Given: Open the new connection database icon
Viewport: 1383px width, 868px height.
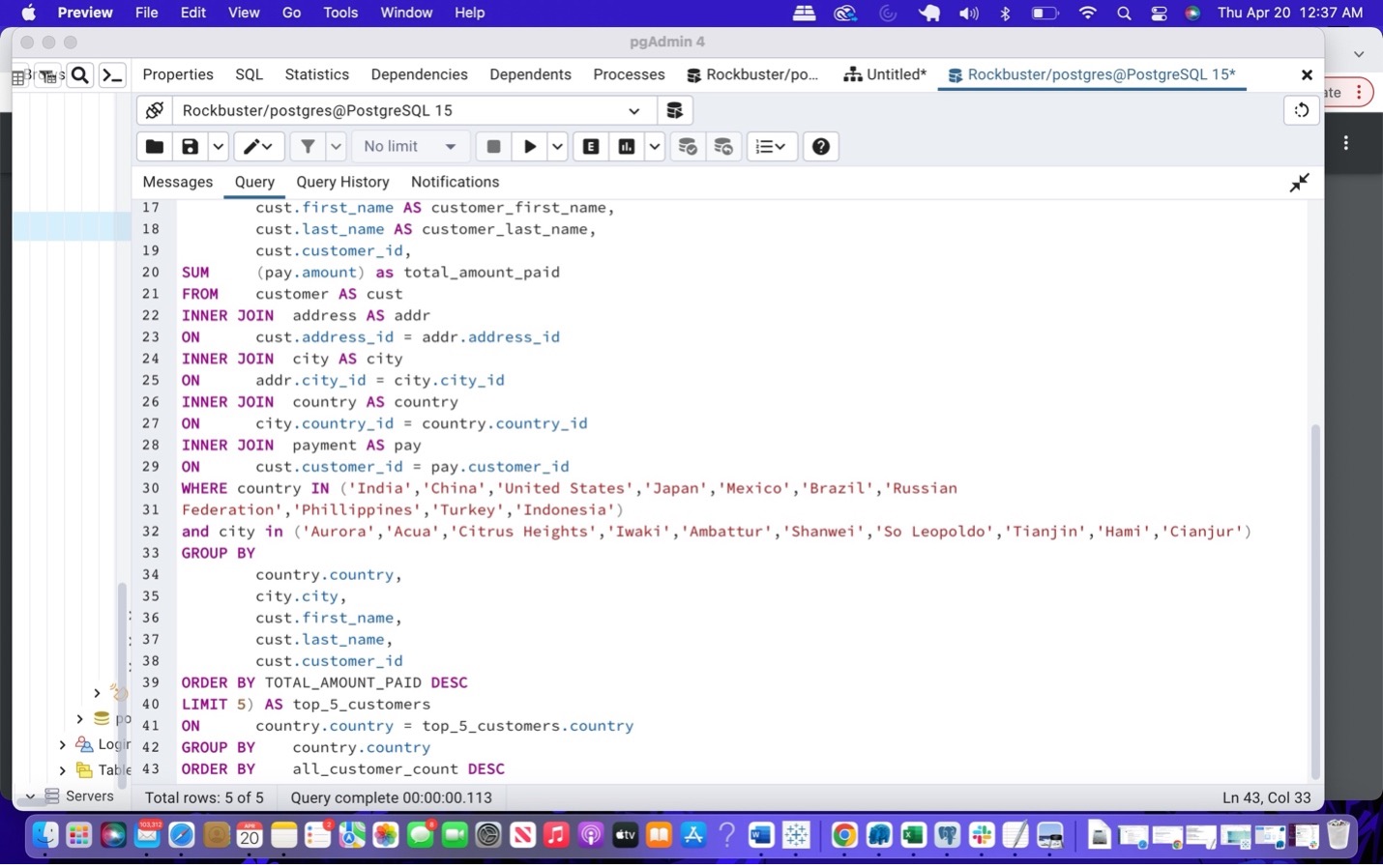Looking at the screenshot, I should [674, 111].
